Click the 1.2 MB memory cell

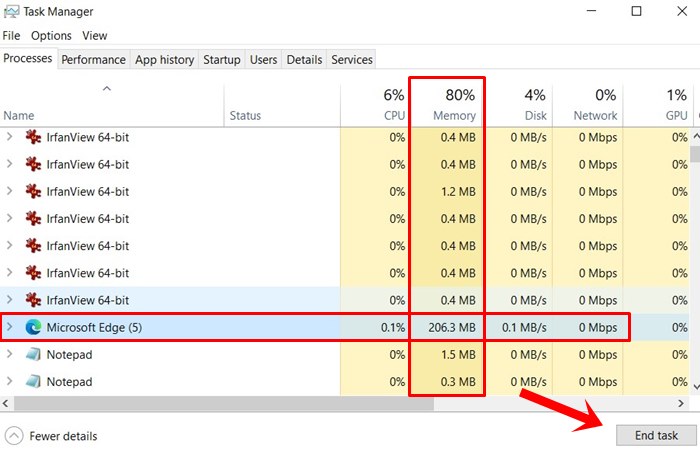[x=458, y=192]
